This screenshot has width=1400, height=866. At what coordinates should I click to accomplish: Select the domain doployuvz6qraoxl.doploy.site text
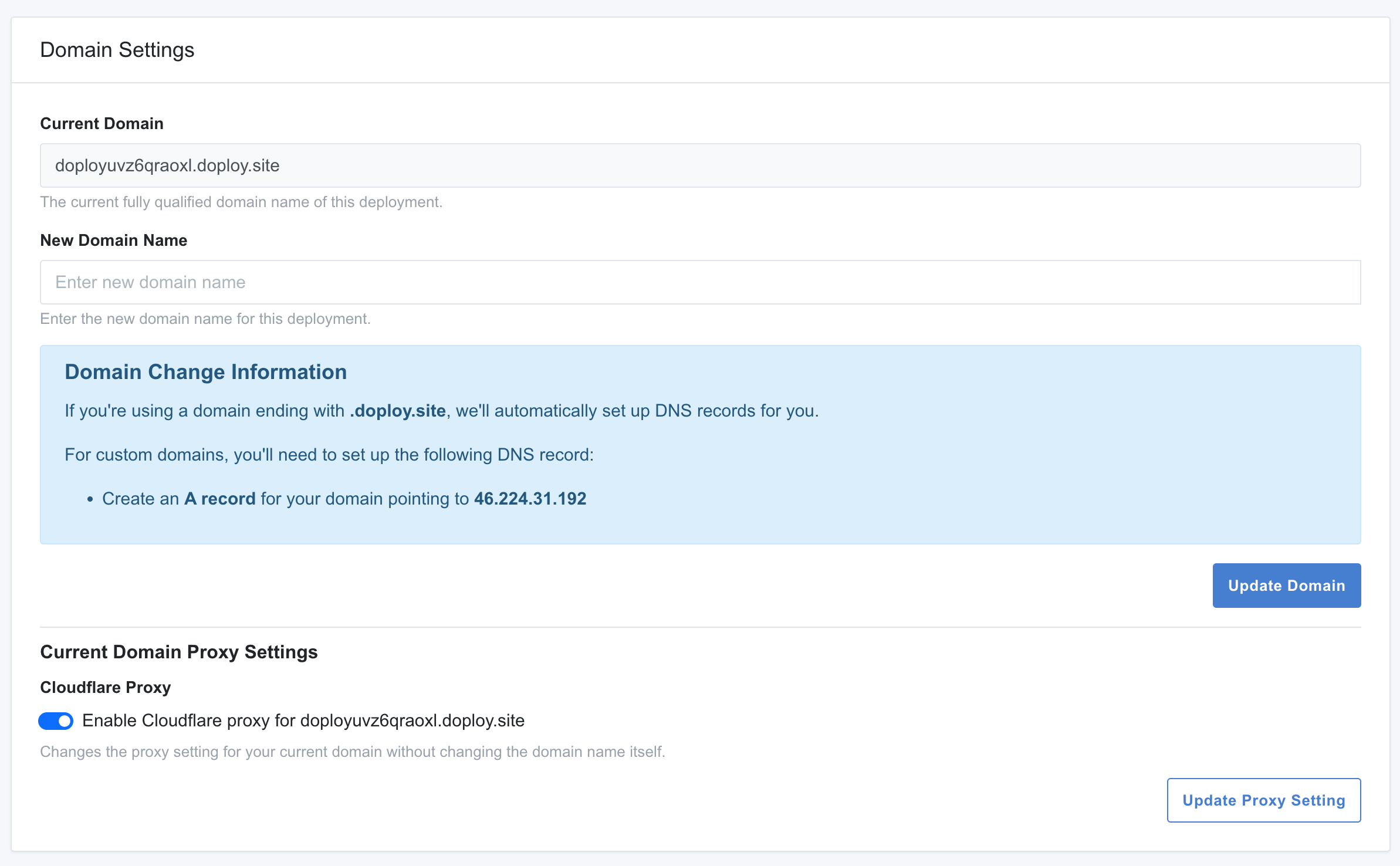[x=168, y=165]
